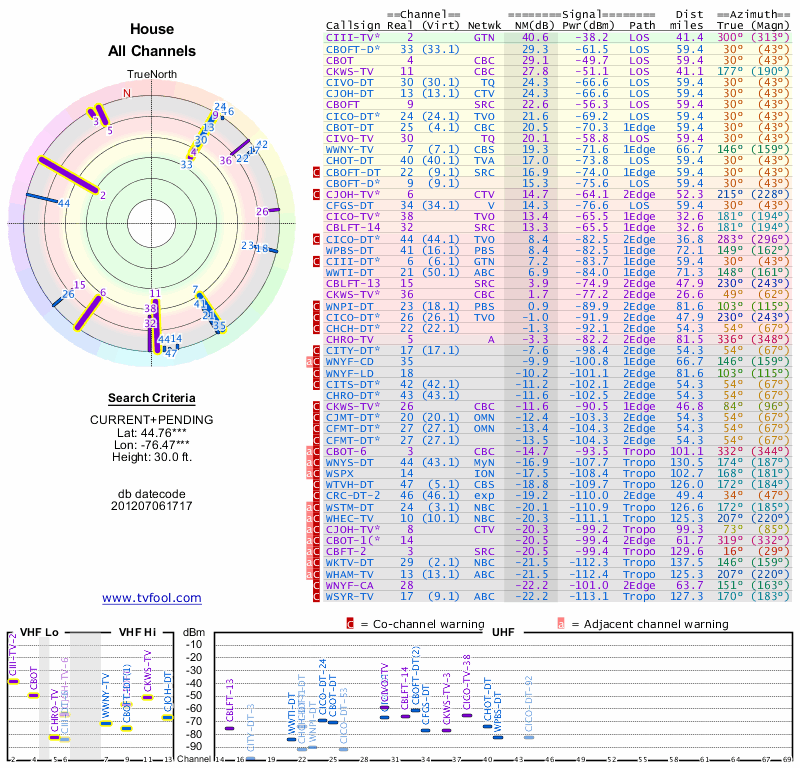Click the Search Criteria heading
Viewport: 800px width, 768px height.
(151, 398)
